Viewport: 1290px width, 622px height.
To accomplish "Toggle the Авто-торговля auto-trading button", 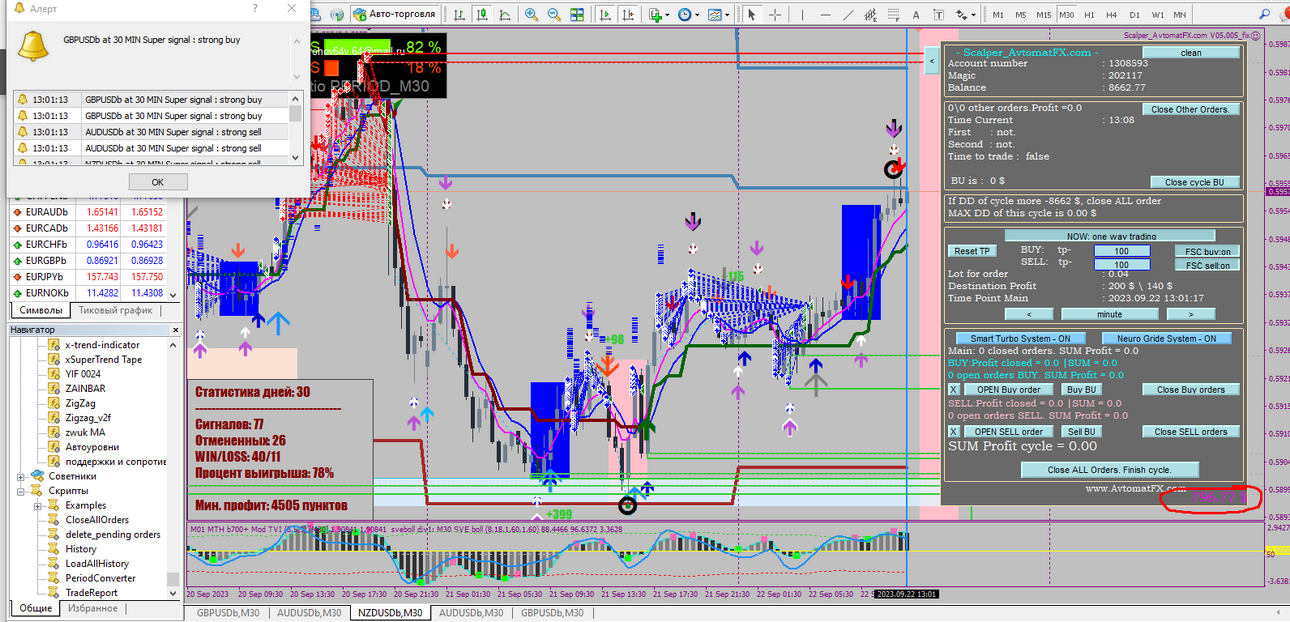I will (393, 15).
